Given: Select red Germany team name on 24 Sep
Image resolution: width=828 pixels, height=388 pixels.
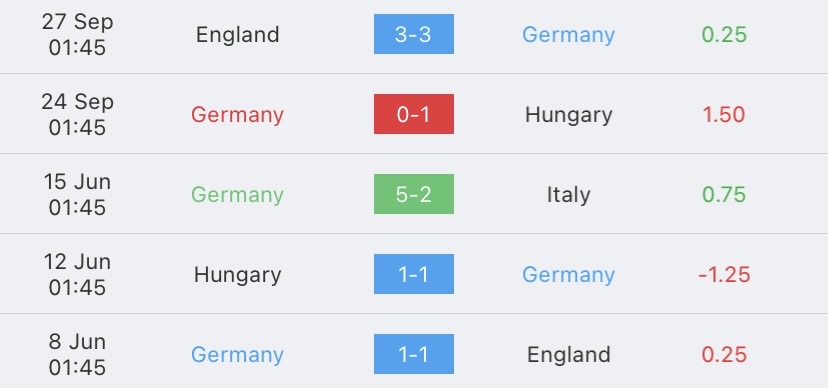Looking at the screenshot, I should 238,115.
